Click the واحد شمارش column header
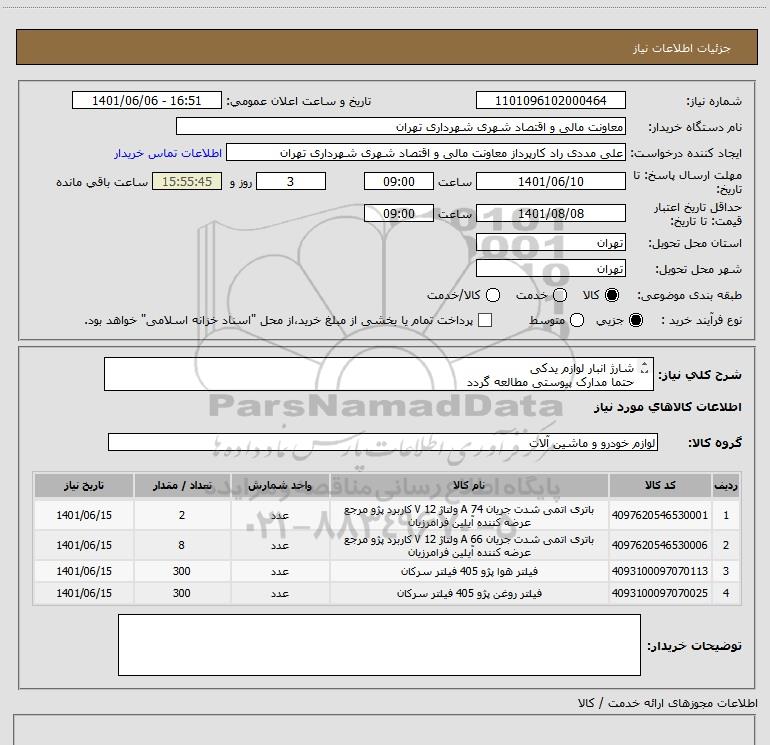 280,485
